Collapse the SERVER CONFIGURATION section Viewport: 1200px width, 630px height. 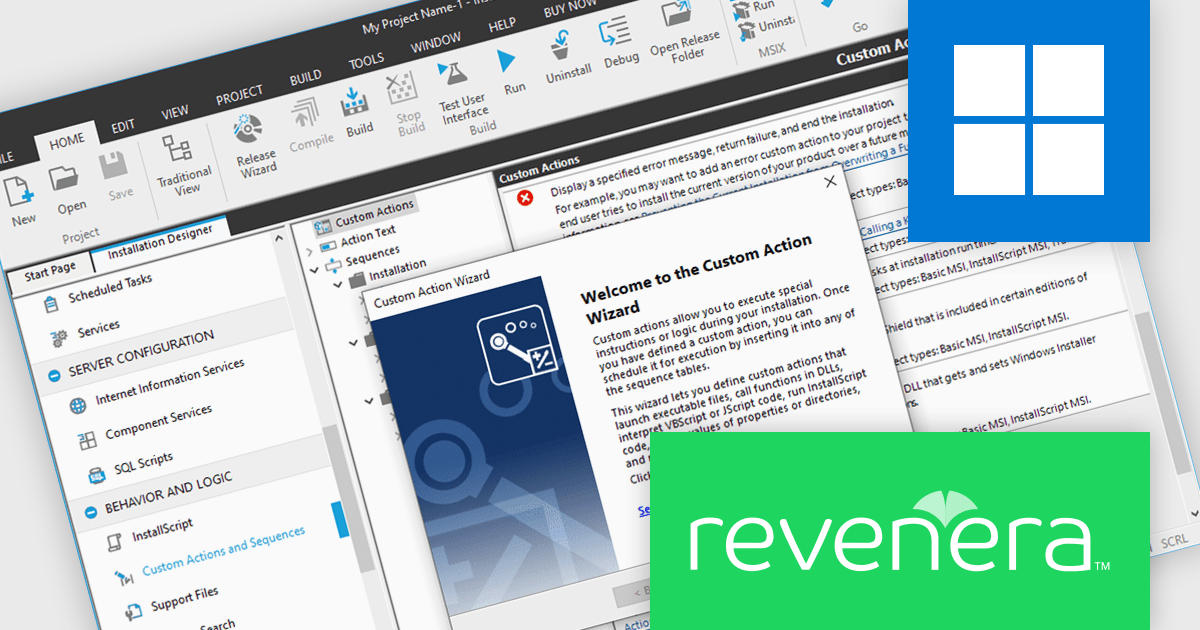coord(54,376)
